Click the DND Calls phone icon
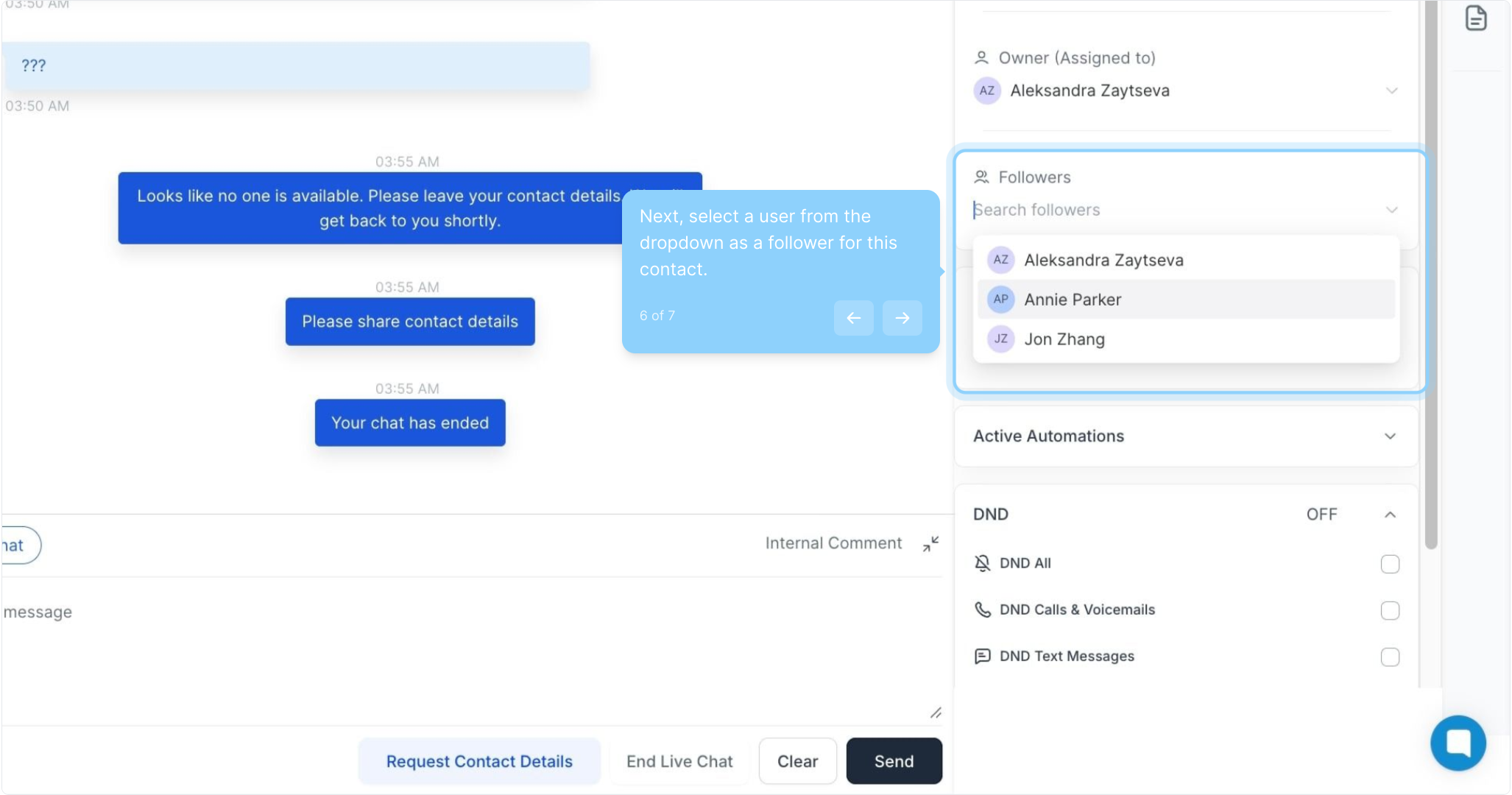 click(982, 609)
